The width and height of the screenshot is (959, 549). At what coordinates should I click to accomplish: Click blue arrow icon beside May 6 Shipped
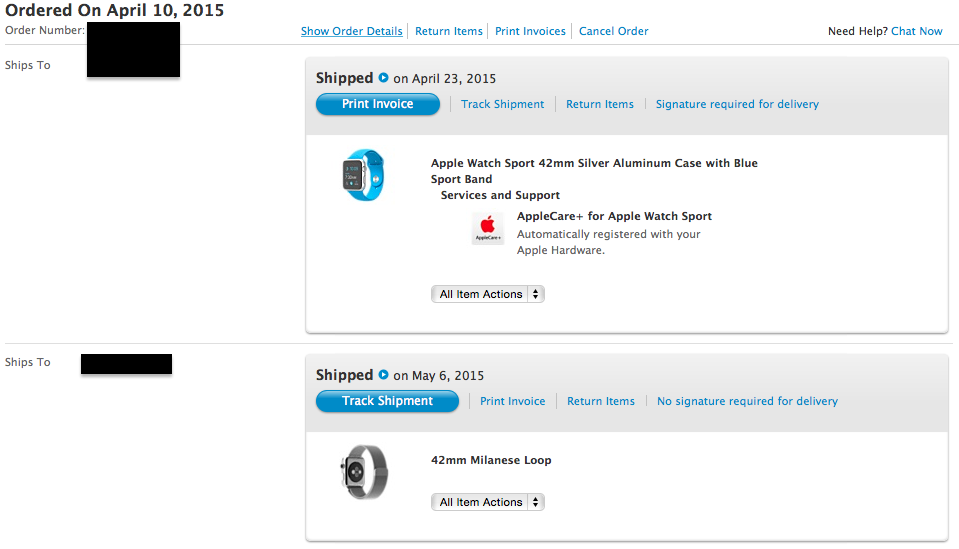[383, 375]
